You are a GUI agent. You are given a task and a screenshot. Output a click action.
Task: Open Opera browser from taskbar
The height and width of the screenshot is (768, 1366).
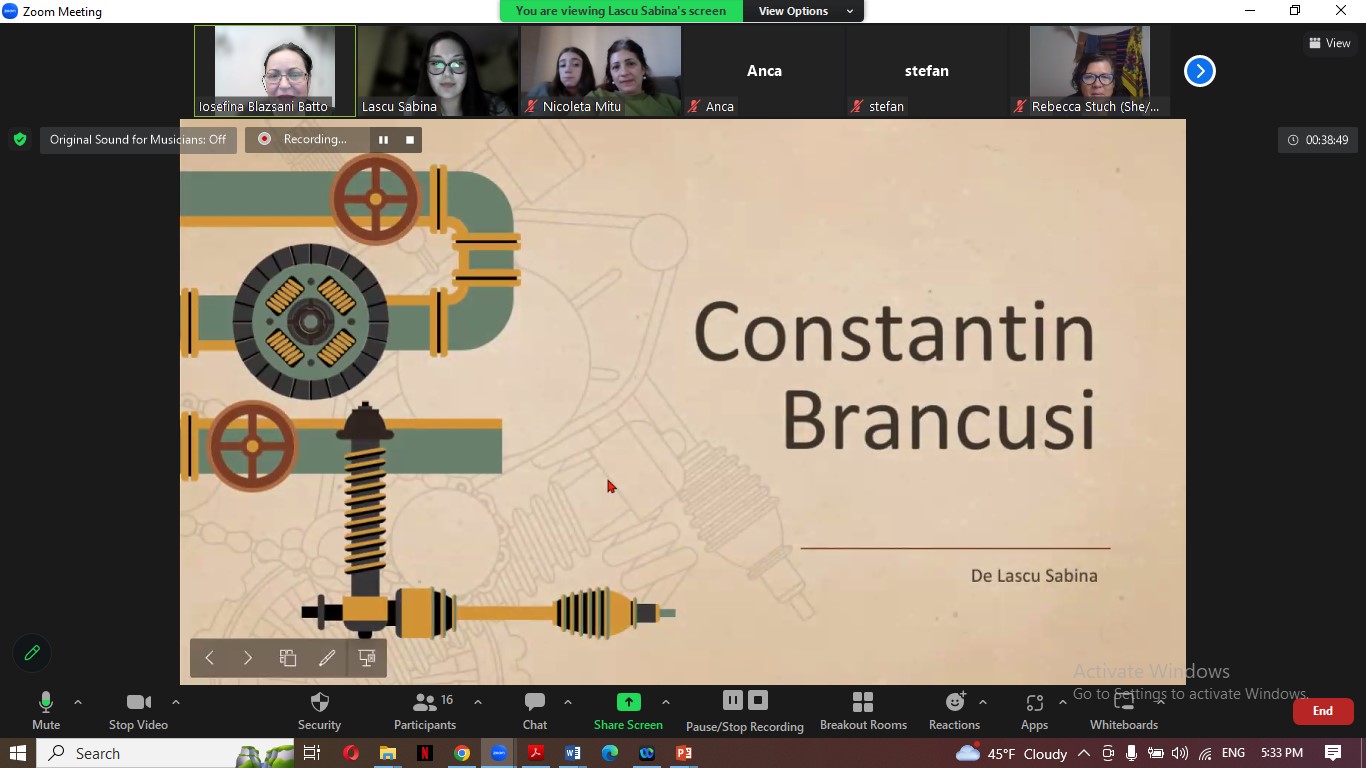click(351, 753)
